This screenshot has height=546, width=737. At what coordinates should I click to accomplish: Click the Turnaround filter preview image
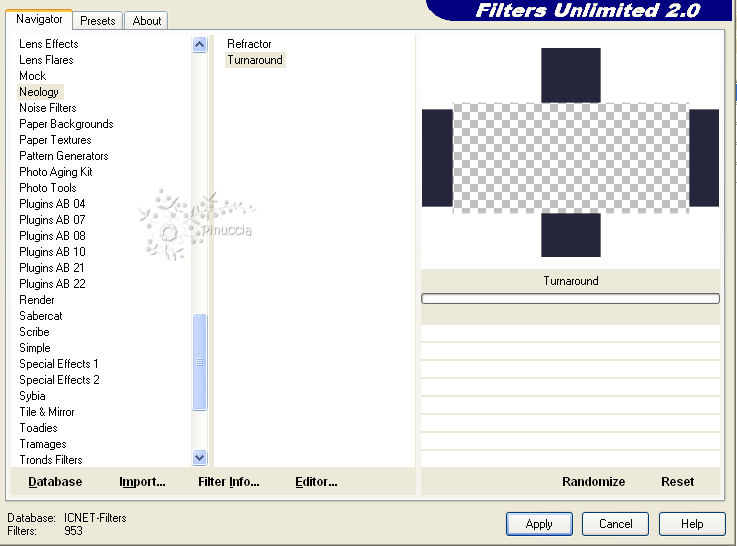[570, 152]
